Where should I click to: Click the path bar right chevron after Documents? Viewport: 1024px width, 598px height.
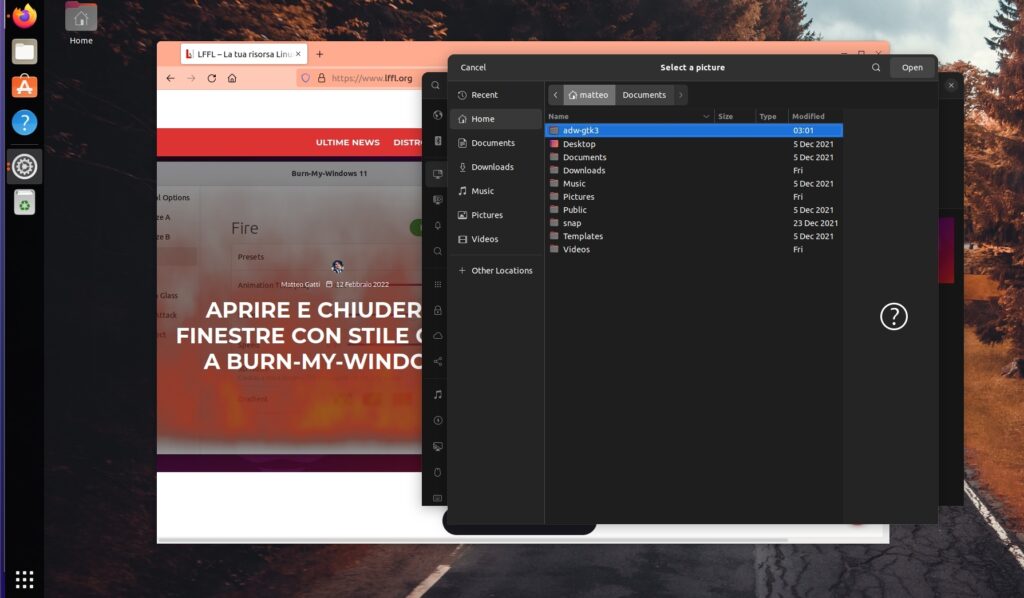tap(680, 95)
